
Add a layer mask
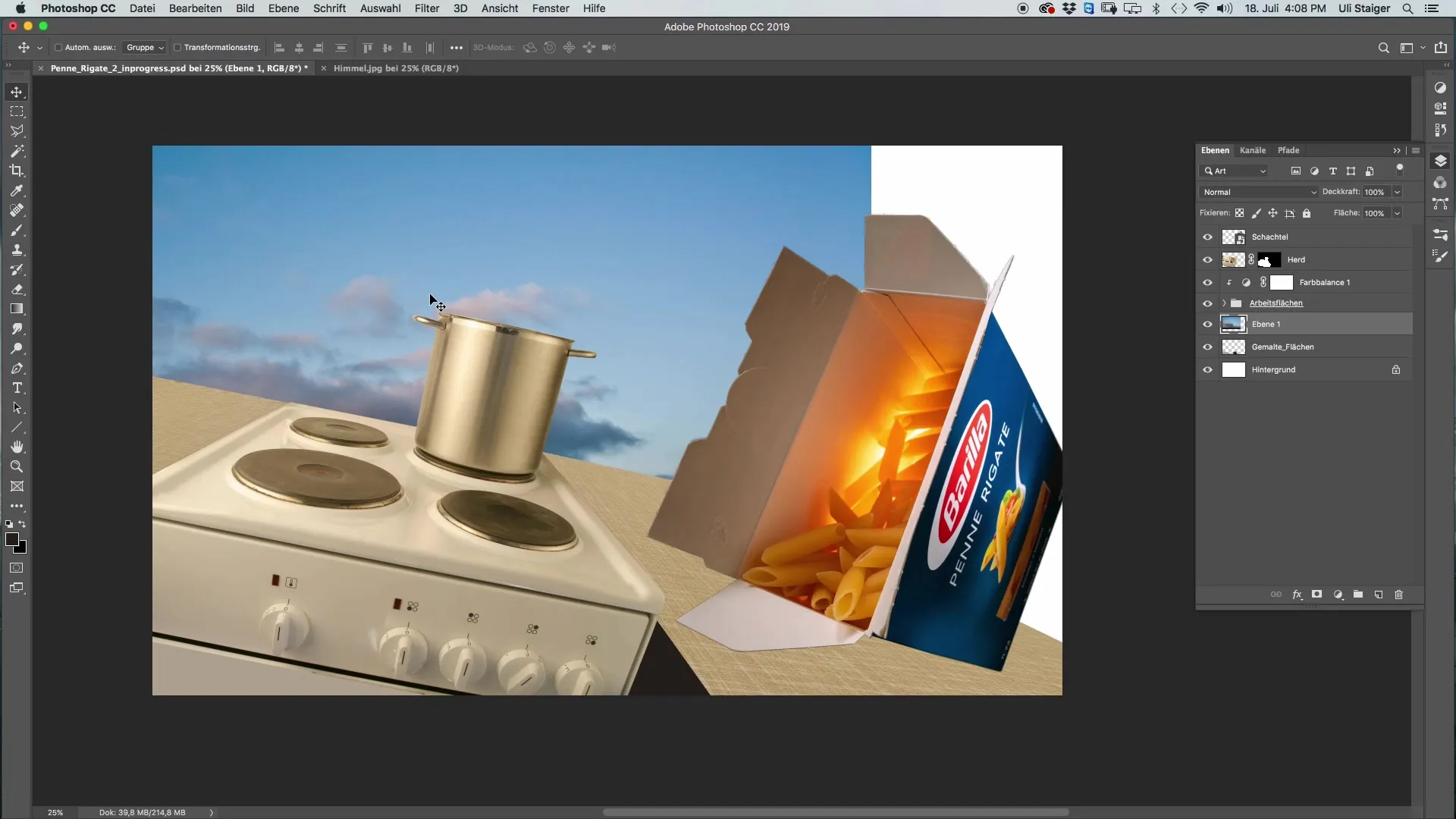click(1317, 595)
